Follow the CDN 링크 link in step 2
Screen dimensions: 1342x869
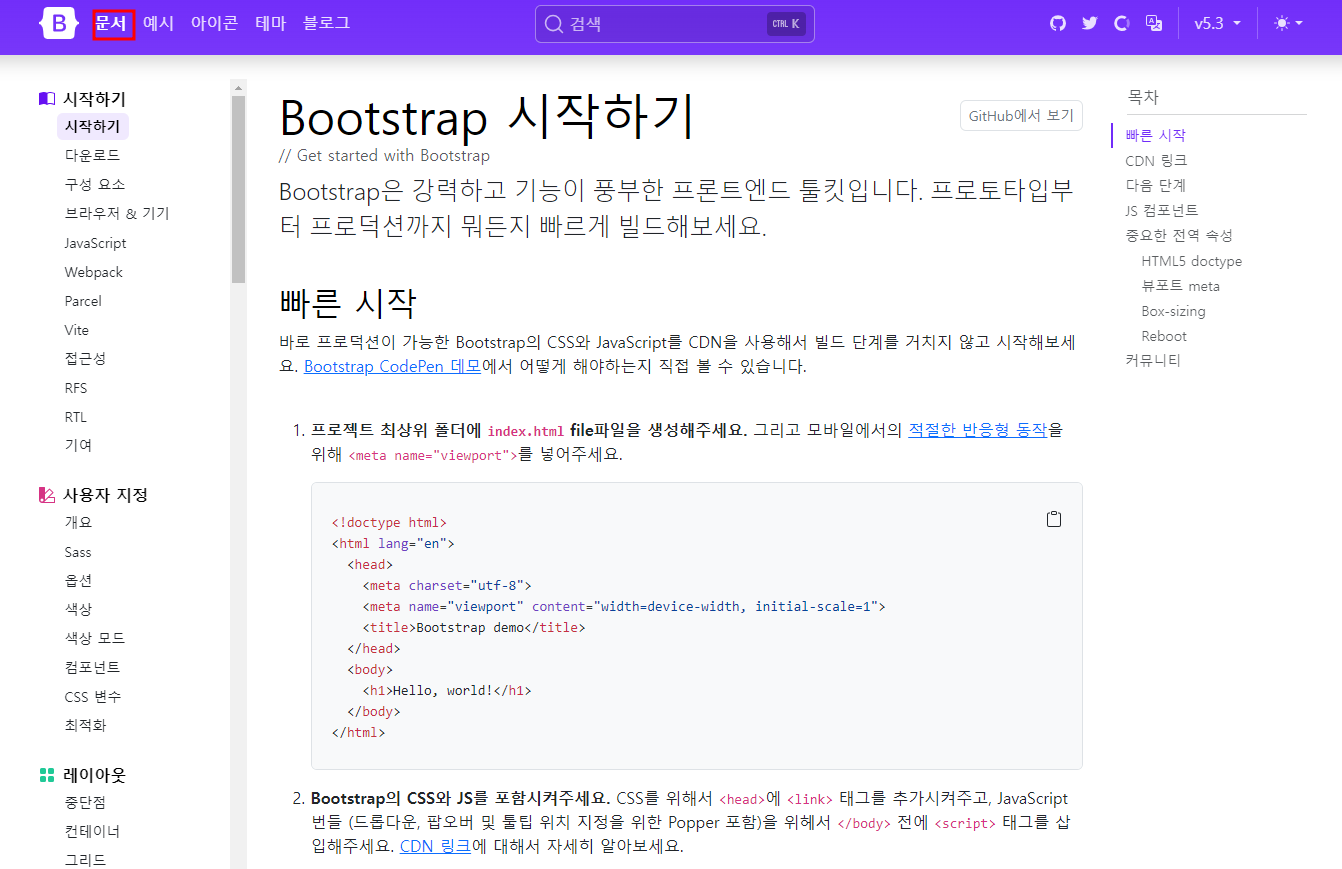point(435,846)
